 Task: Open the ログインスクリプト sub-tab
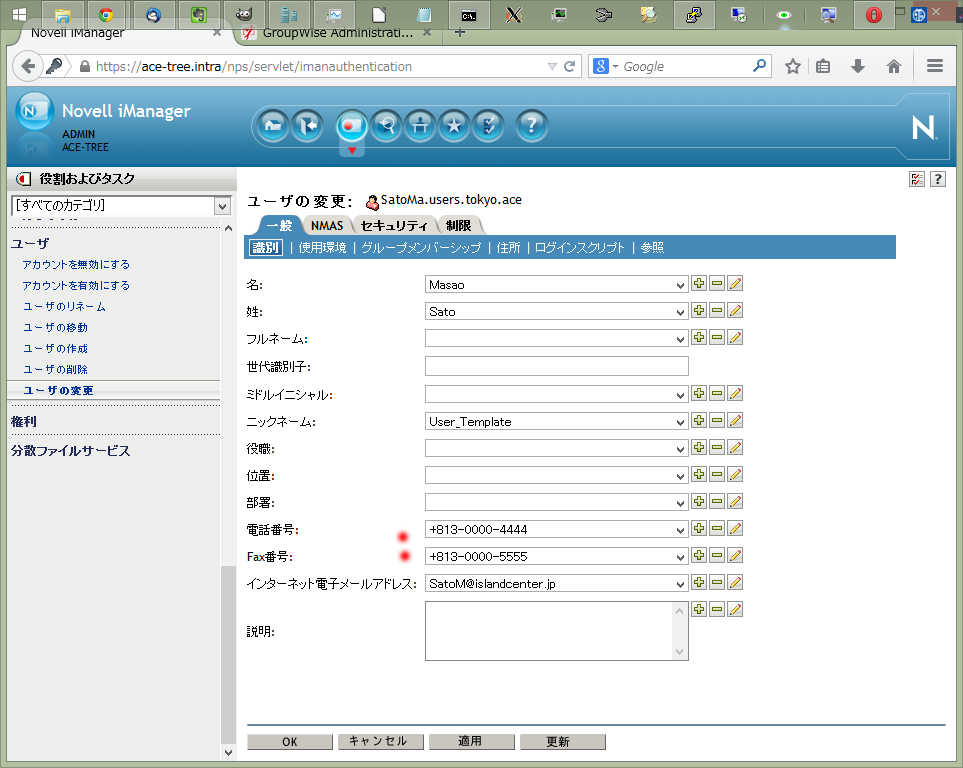(579, 248)
